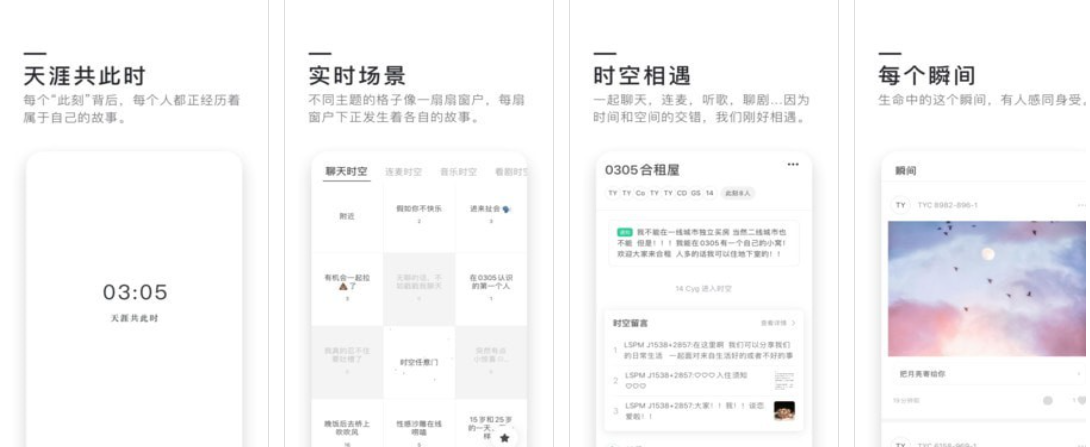Screen dimensions: 1090x447
Task: Click the 时空相遇 headline
Action: click(x=642, y=75)
